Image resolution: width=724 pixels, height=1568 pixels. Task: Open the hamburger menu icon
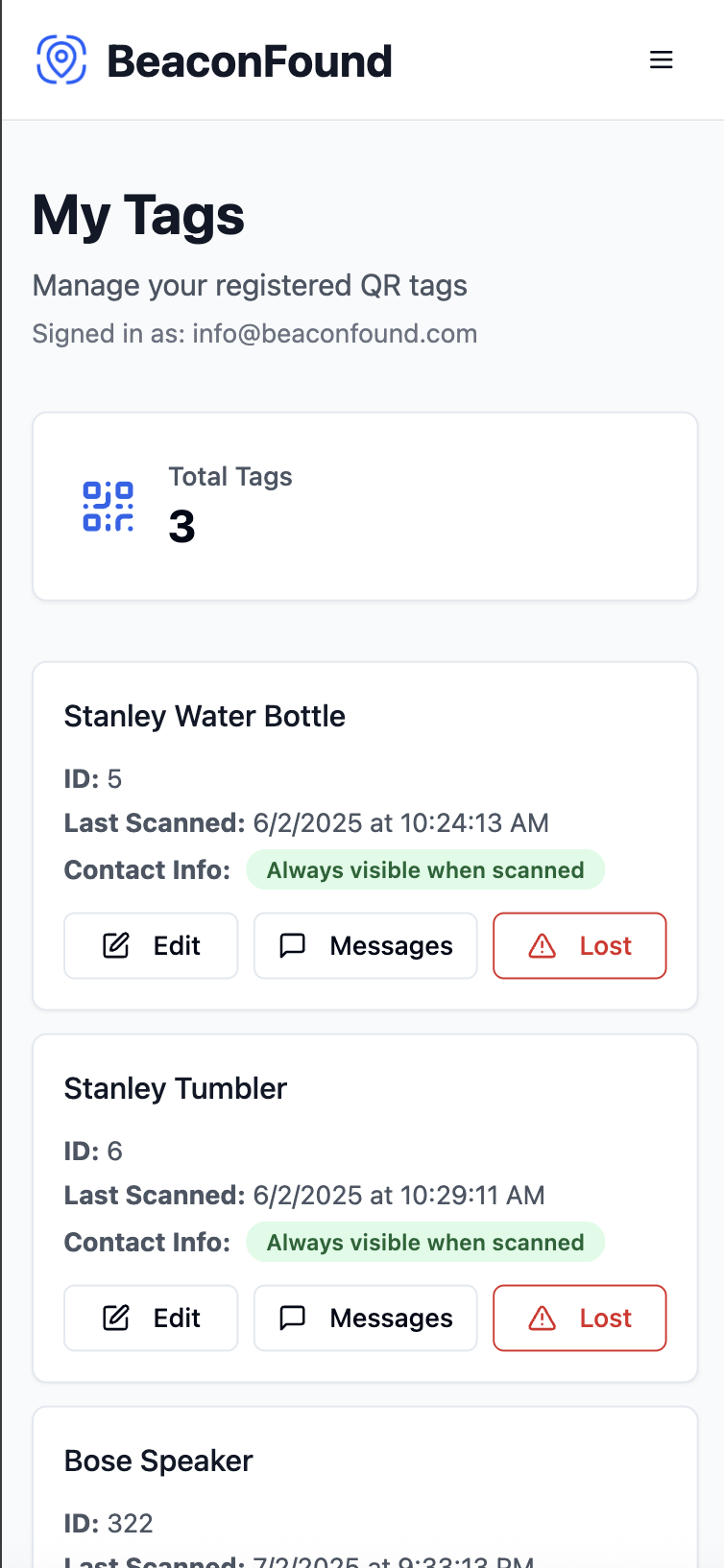click(661, 60)
